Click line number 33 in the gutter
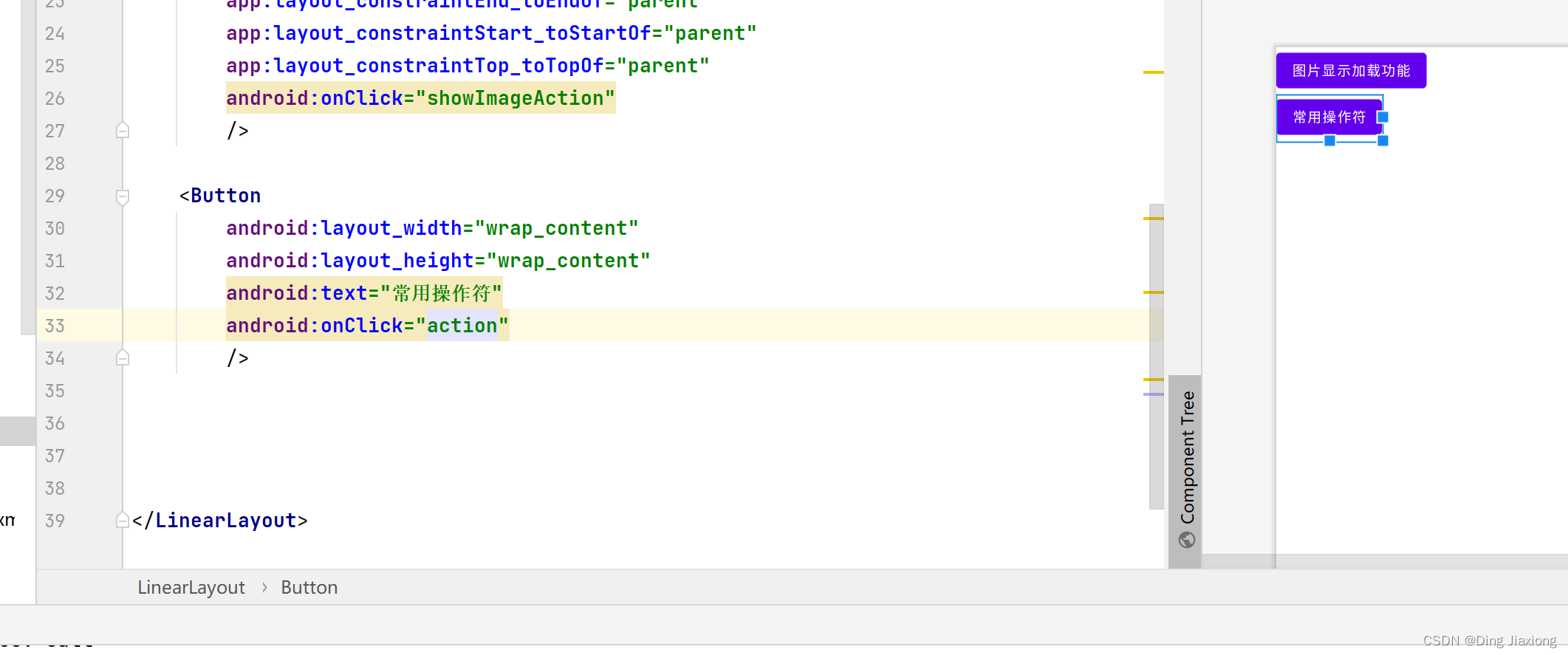Image resolution: width=1568 pixels, height=655 pixels. pos(55,326)
